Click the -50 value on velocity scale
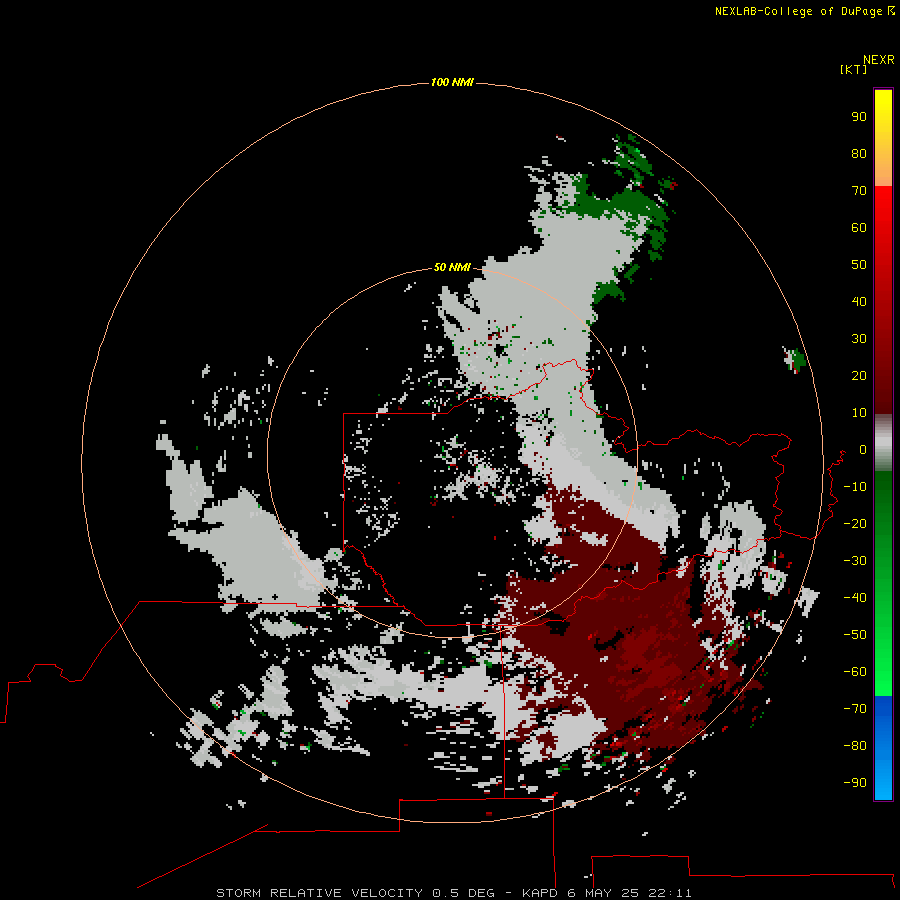Image resolution: width=900 pixels, height=900 pixels. pyautogui.click(x=855, y=635)
